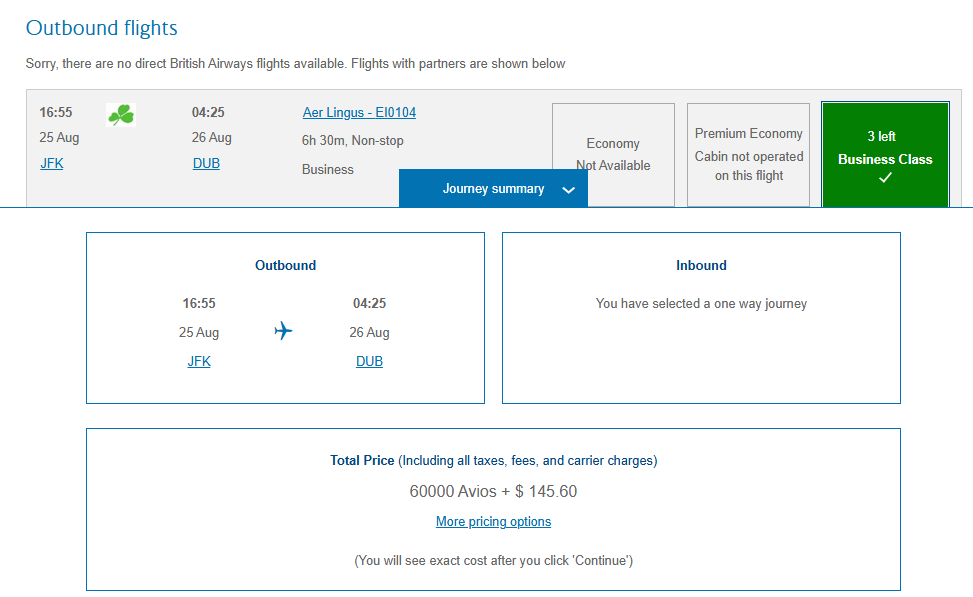Click the Outbound summary heading

pyautogui.click(x=285, y=265)
